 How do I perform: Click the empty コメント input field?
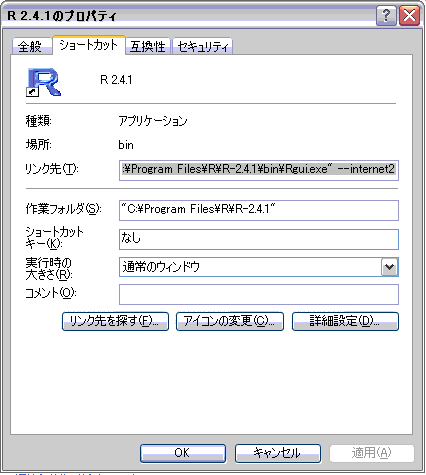point(259,294)
